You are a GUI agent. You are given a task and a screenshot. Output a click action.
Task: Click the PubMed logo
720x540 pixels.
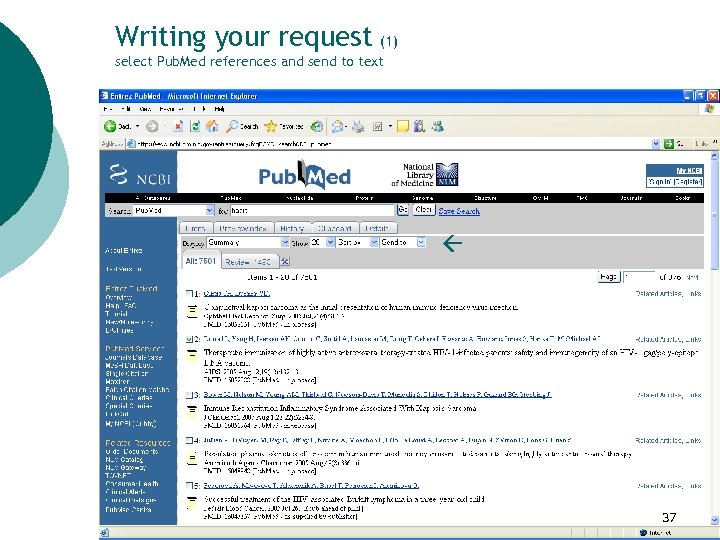[304, 175]
